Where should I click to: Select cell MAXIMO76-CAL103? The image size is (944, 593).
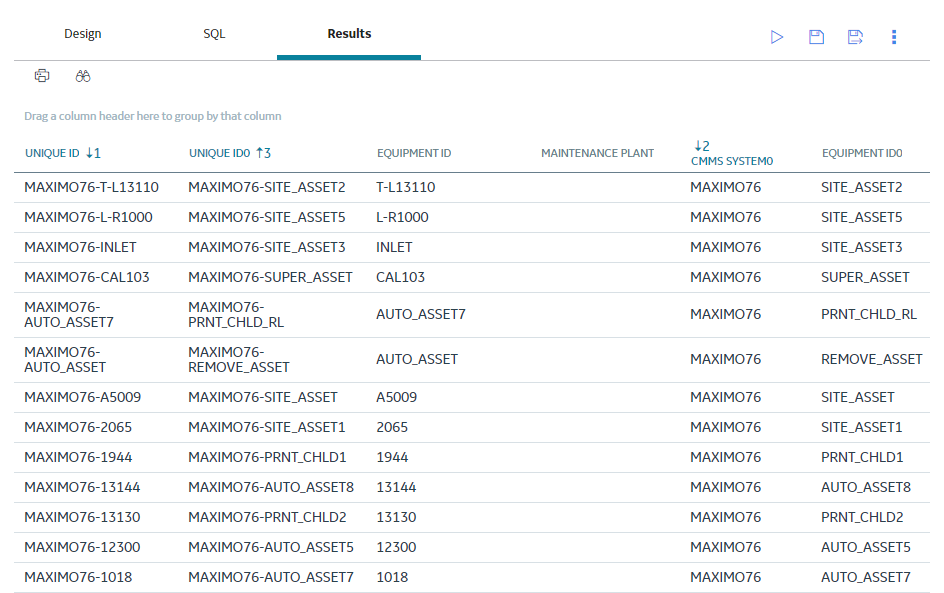[87, 278]
